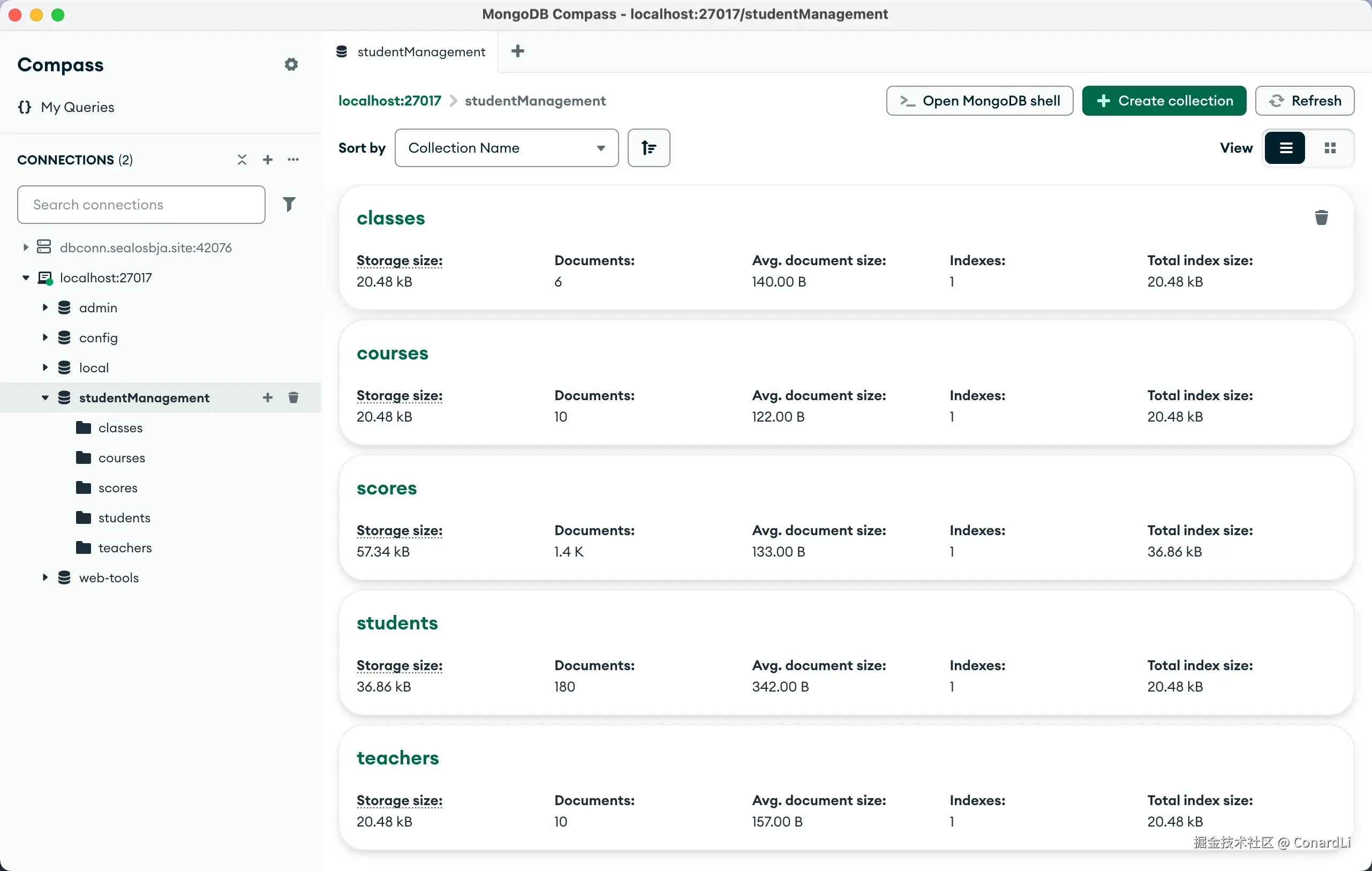Switch to list view
Viewport: 1372px width, 871px height.
click(x=1285, y=148)
